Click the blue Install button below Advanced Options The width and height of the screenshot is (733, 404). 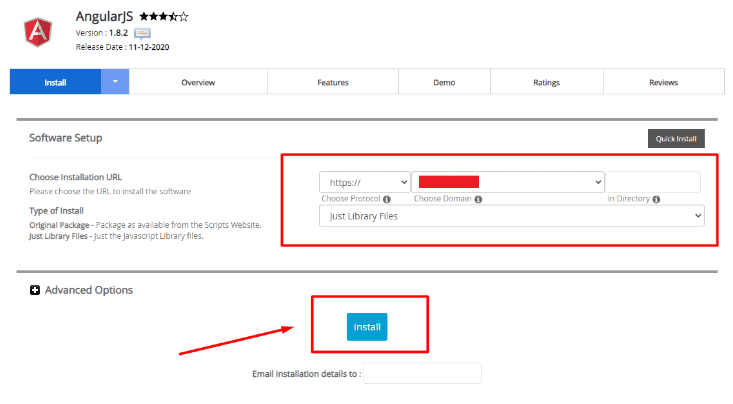[367, 327]
